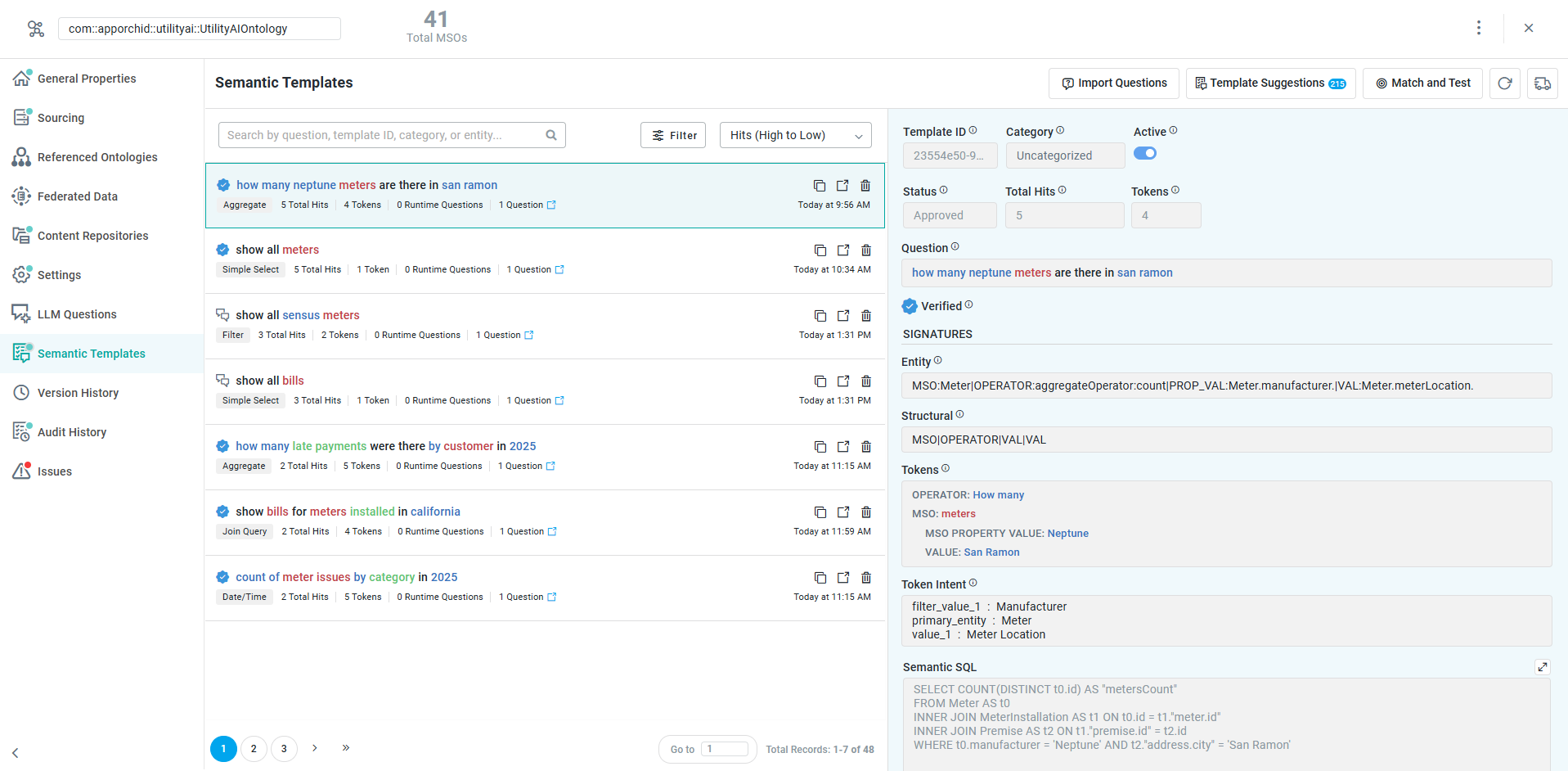Click the search magnifier icon

(551, 135)
